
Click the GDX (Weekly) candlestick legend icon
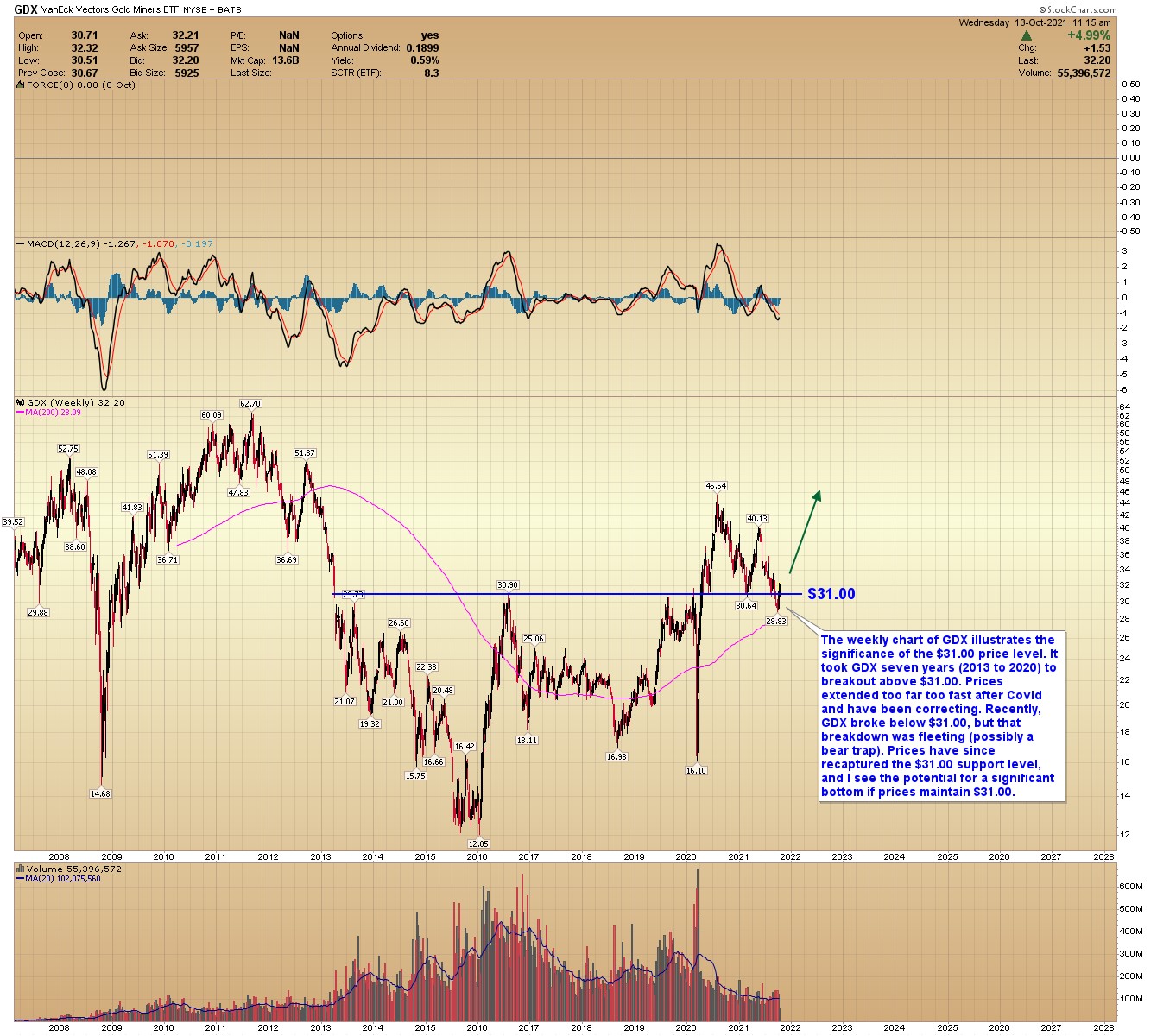(x=22, y=402)
